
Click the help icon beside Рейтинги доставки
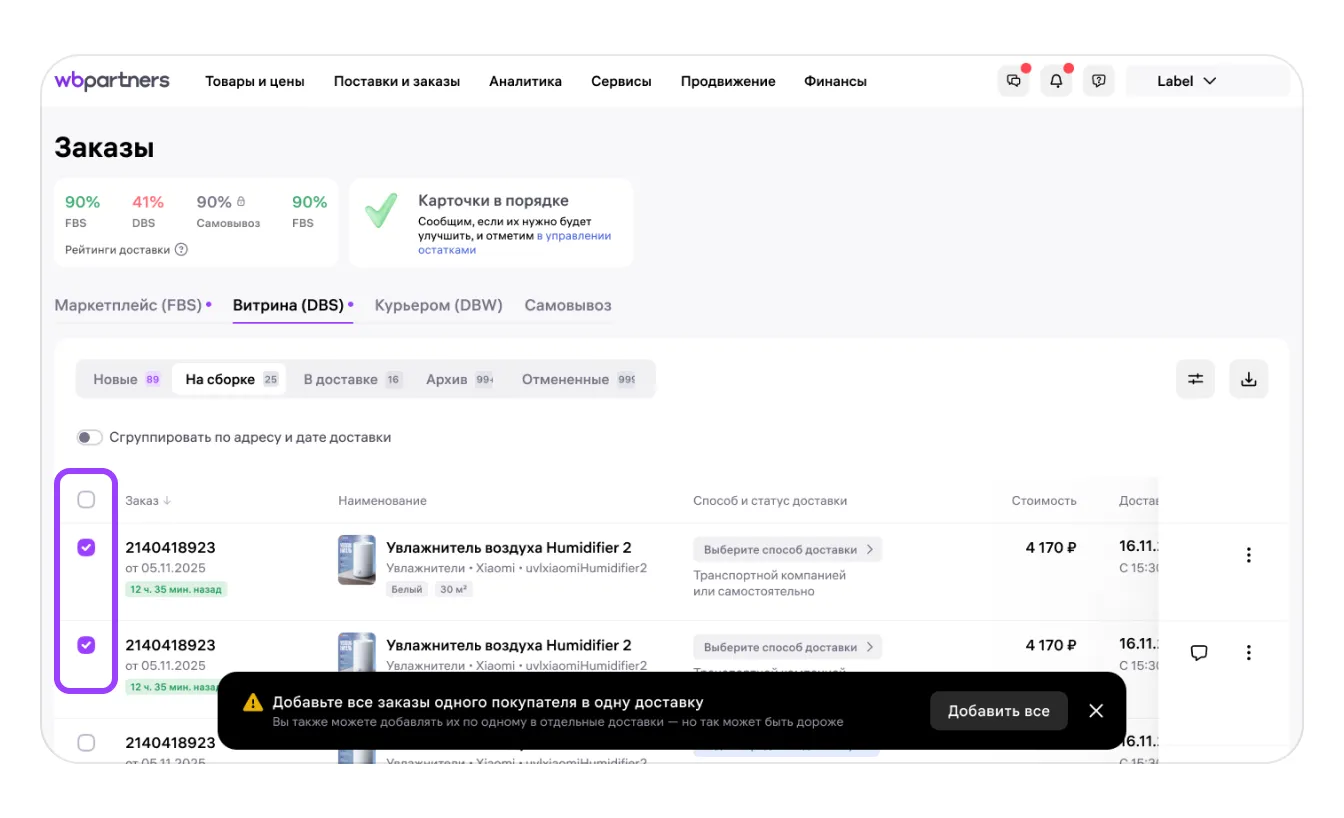(182, 250)
